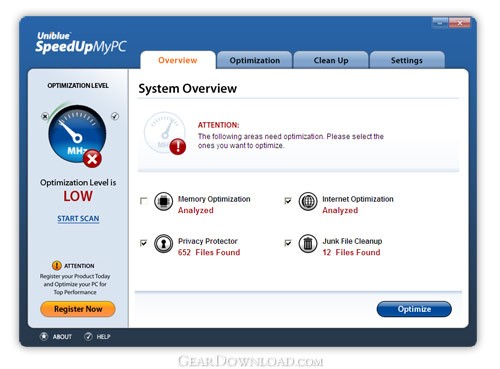Image resolution: width=500 pixels, height=369 pixels.
Task: Switch to the Optimization tab
Action: pyautogui.click(x=255, y=60)
